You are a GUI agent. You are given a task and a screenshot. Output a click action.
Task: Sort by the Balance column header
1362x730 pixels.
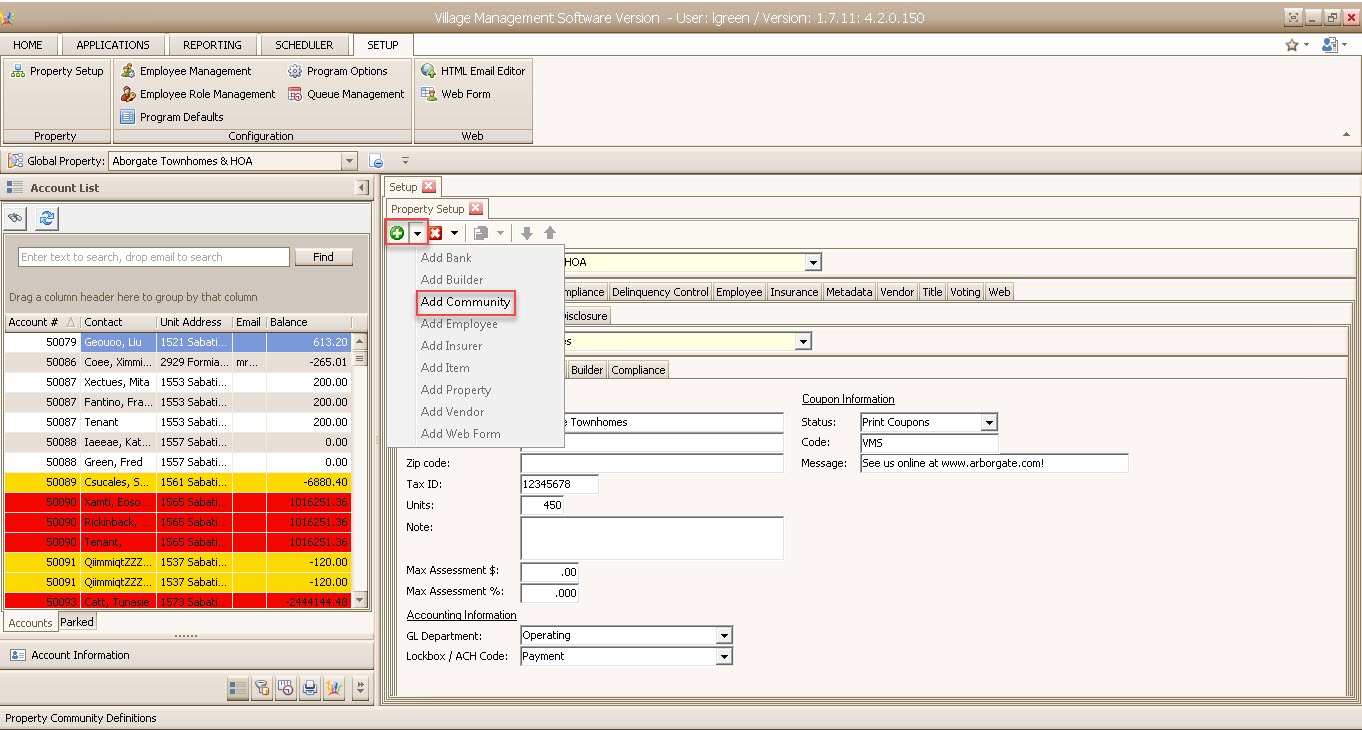[x=309, y=322]
